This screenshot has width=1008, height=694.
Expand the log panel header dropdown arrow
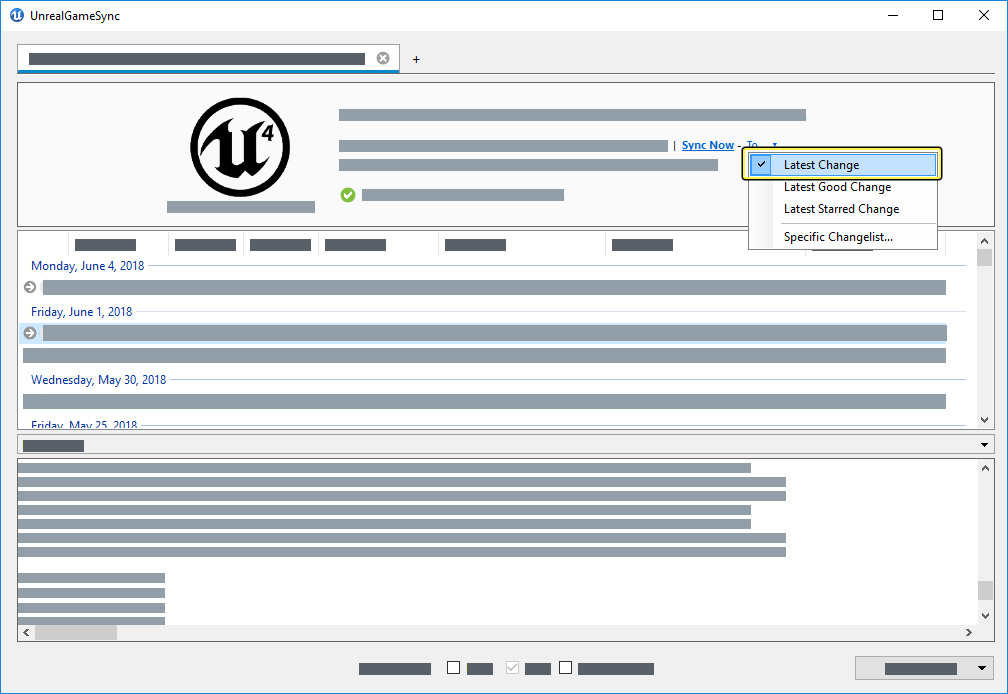pos(984,445)
